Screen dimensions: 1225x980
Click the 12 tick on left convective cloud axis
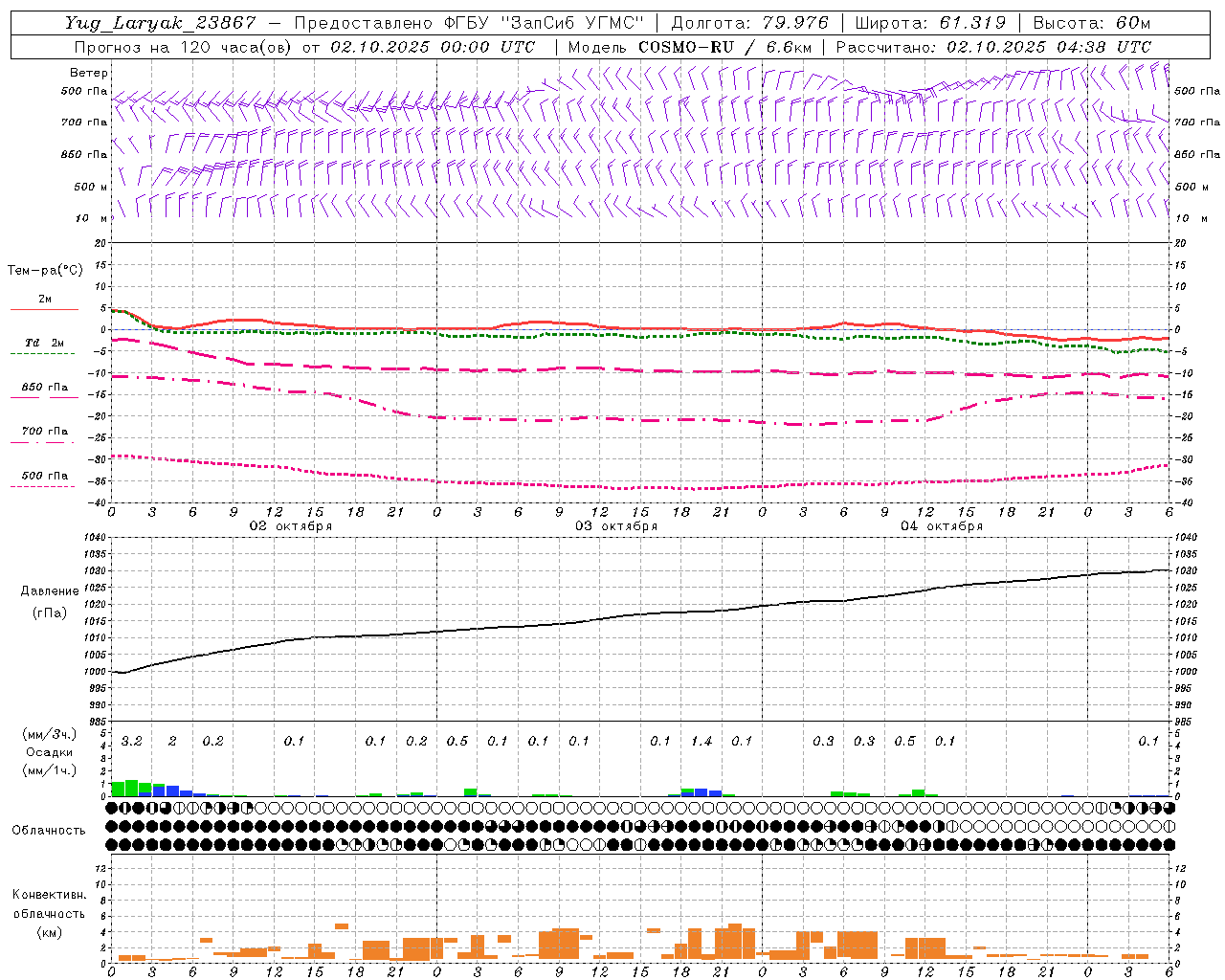tap(100, 868)
